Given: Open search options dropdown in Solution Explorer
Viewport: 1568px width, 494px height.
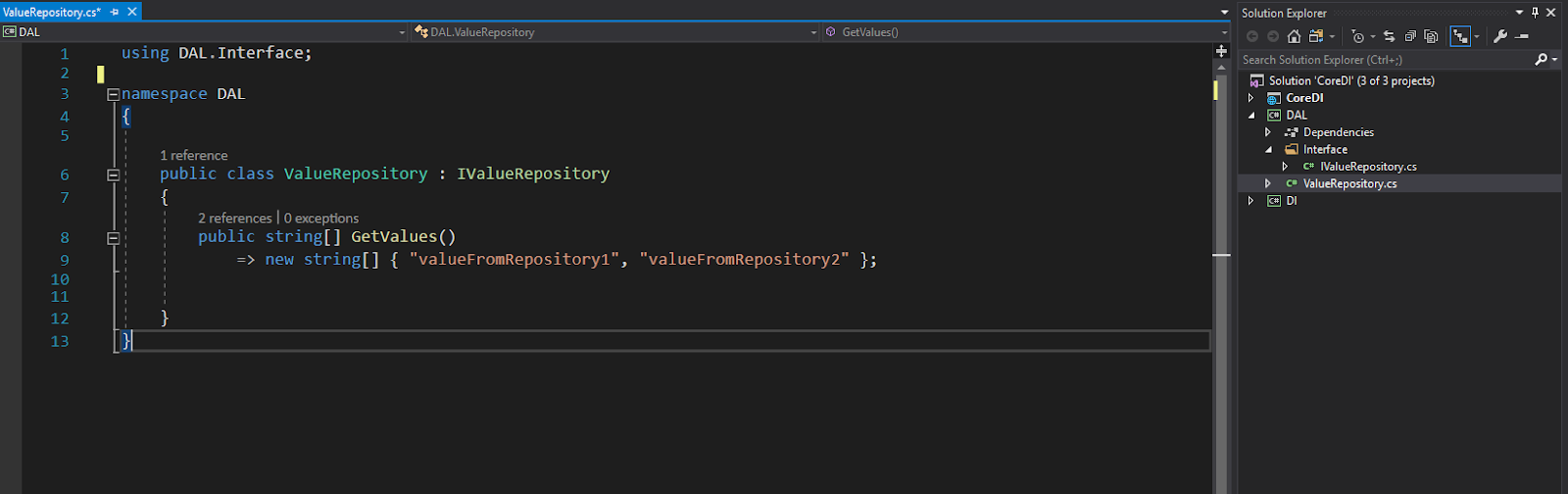Looking at the screenshot, I should point(1555,60).
